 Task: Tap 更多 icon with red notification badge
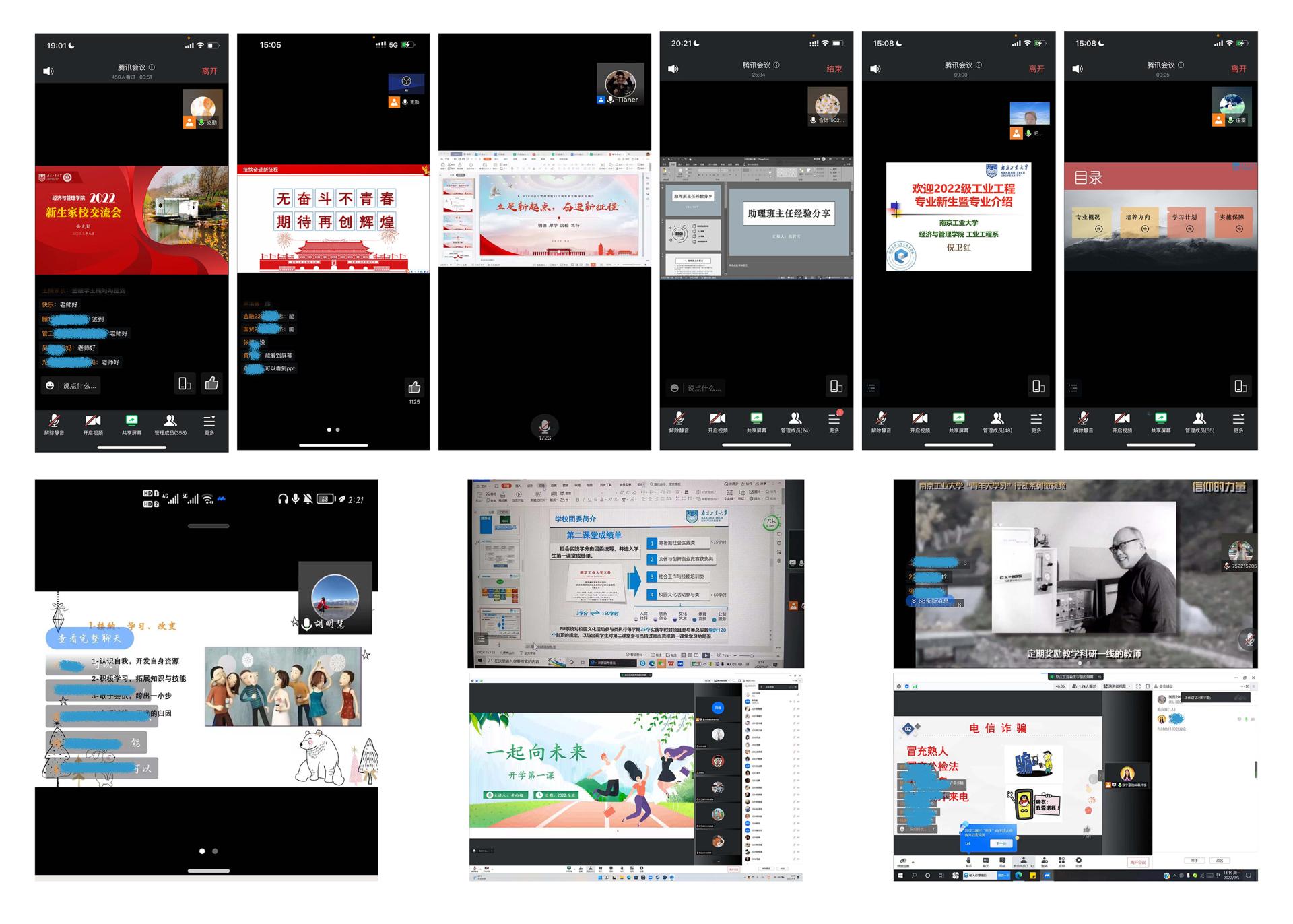pyautogui.click(x=834, y=418)
